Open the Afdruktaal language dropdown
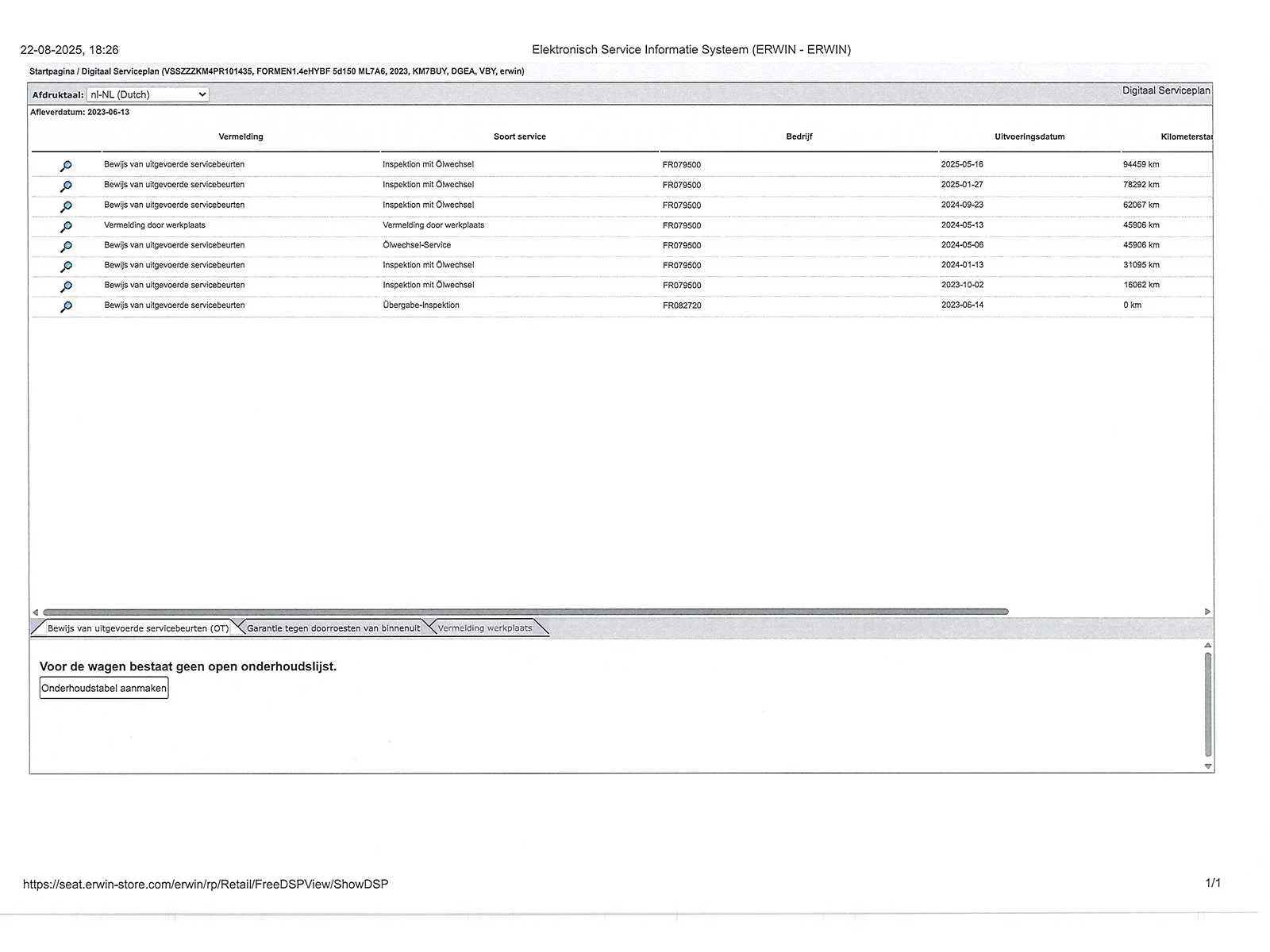The height and width of the screenshot is (952, 1270). pos(147,94)
